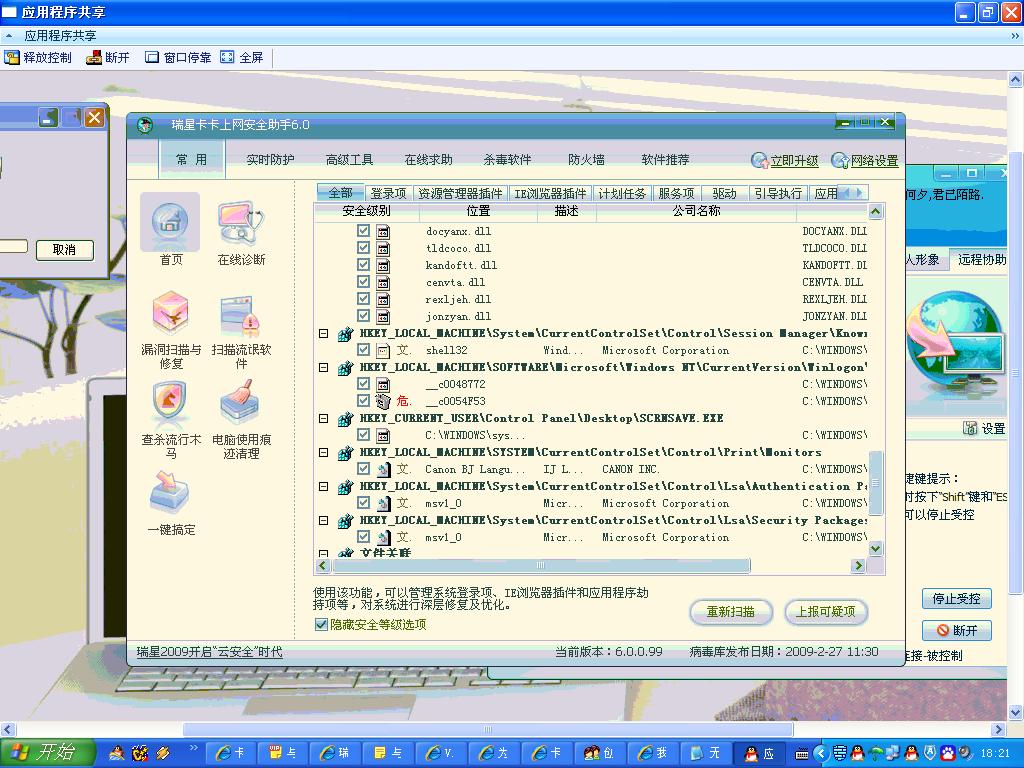Screen dimensions: 1024x768
Task: Collapse the Print\Monitors registry key
Action: click(x=323, y=452)
